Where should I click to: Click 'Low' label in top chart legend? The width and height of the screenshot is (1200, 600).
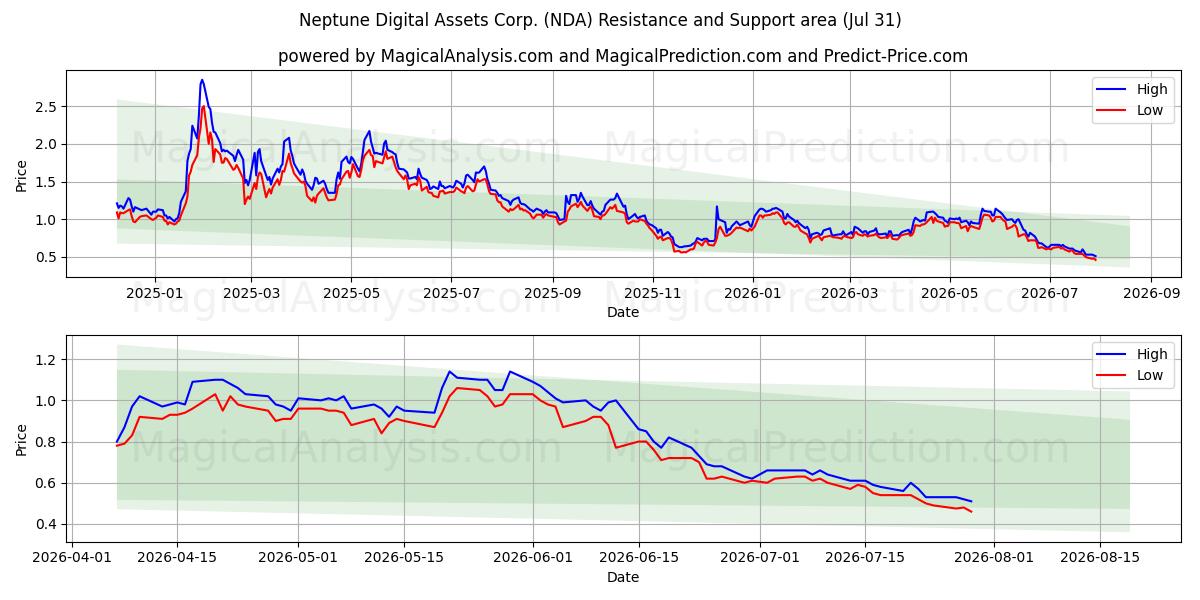(1150, 110)
